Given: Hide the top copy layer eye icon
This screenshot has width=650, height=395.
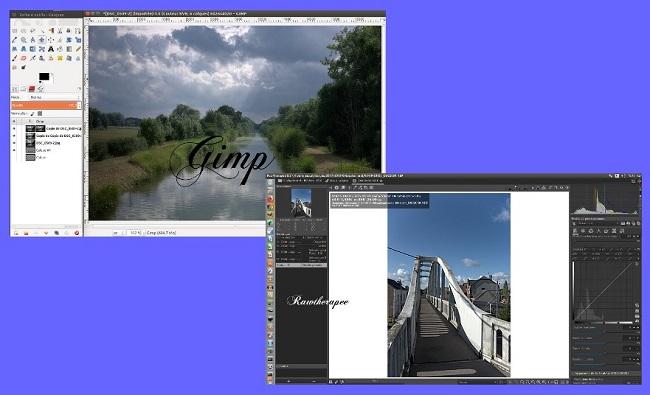Looking at the screenshot, I should point(14,128).
